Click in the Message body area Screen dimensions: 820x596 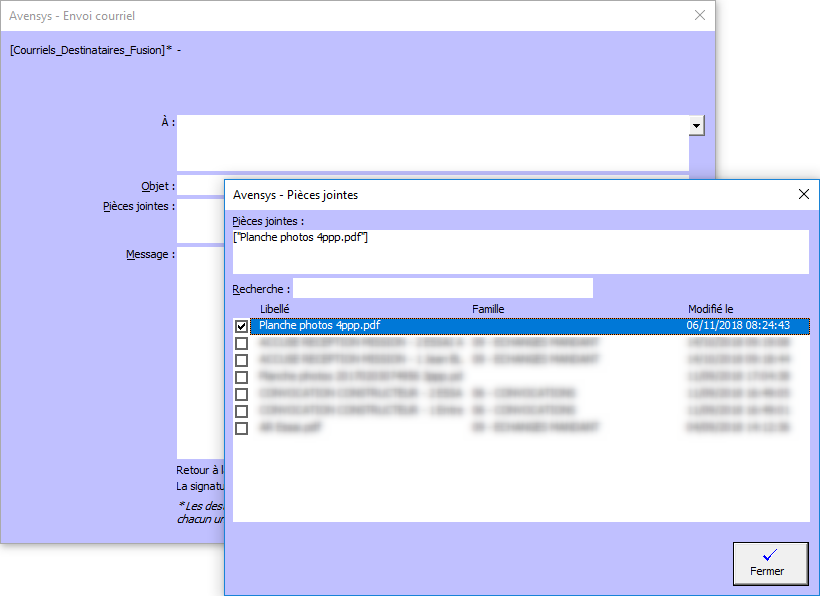point(200,350)
